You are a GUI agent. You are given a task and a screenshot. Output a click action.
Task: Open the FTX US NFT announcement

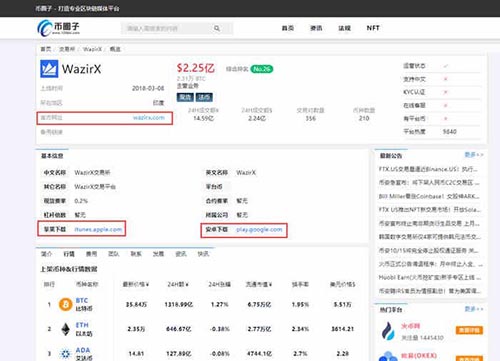click(430, 210)
